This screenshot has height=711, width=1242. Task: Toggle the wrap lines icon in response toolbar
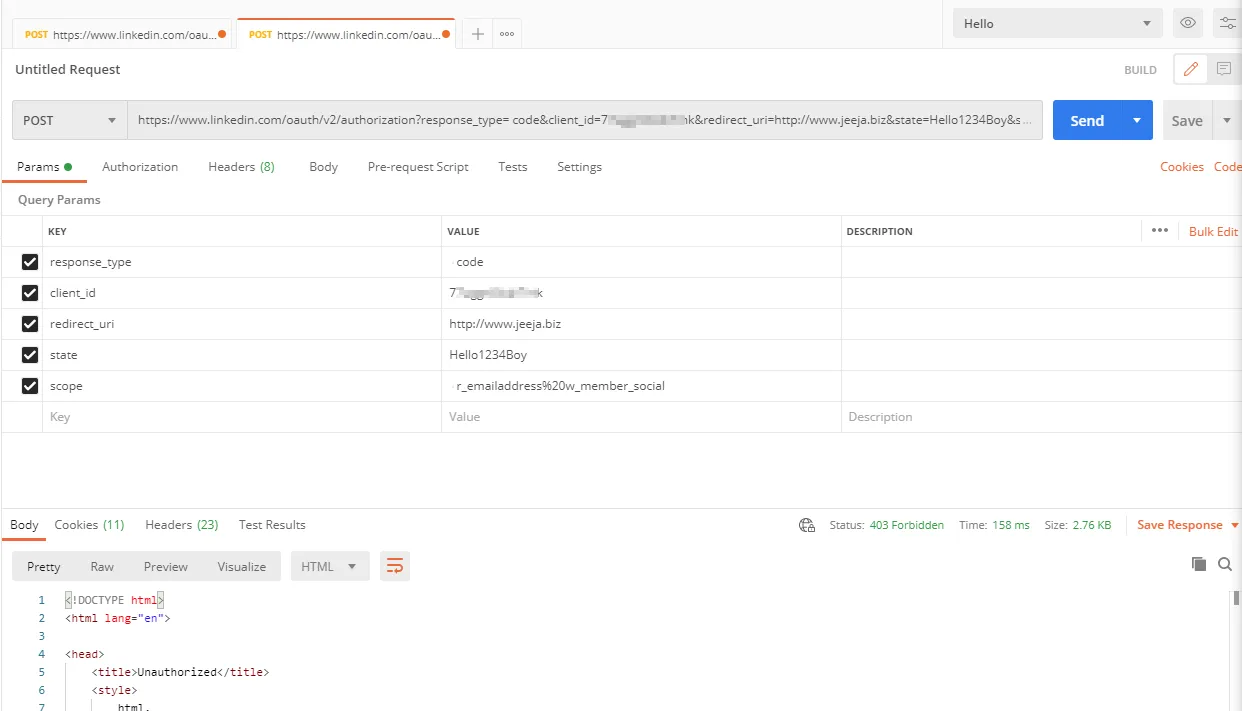pos(395,566)
